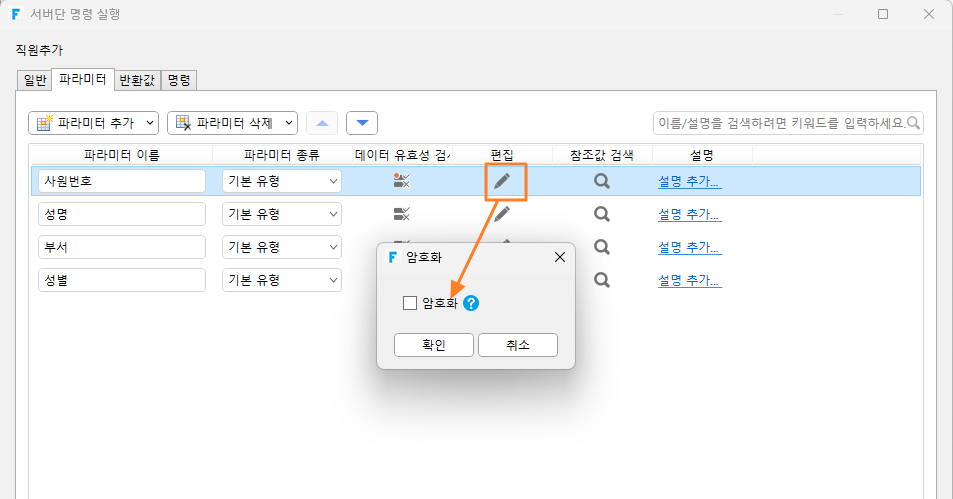Screen dimensions: 953x499
Task: Open data validation for 사원번호 row
Action: click(401, 181)
